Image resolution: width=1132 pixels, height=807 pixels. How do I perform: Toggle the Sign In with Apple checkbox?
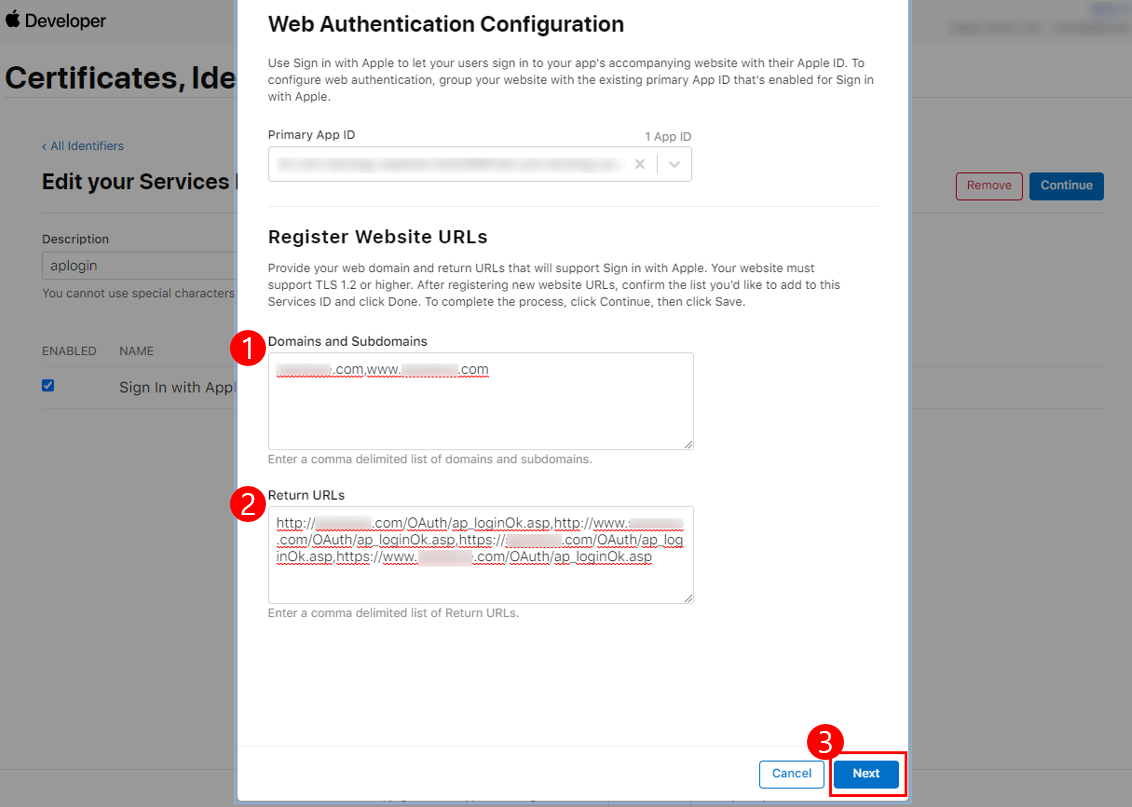(48, 386)
